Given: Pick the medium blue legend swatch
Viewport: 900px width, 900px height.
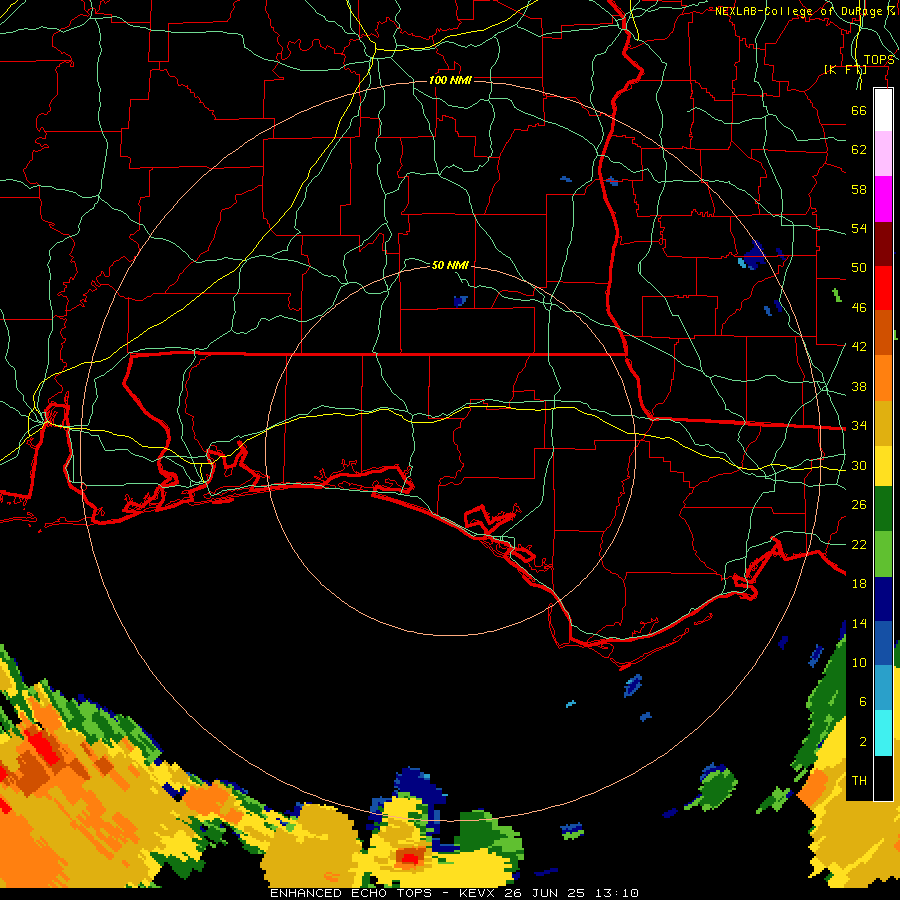Looking at the screenshot, I should pyautogui.click(x=883, y=643).
